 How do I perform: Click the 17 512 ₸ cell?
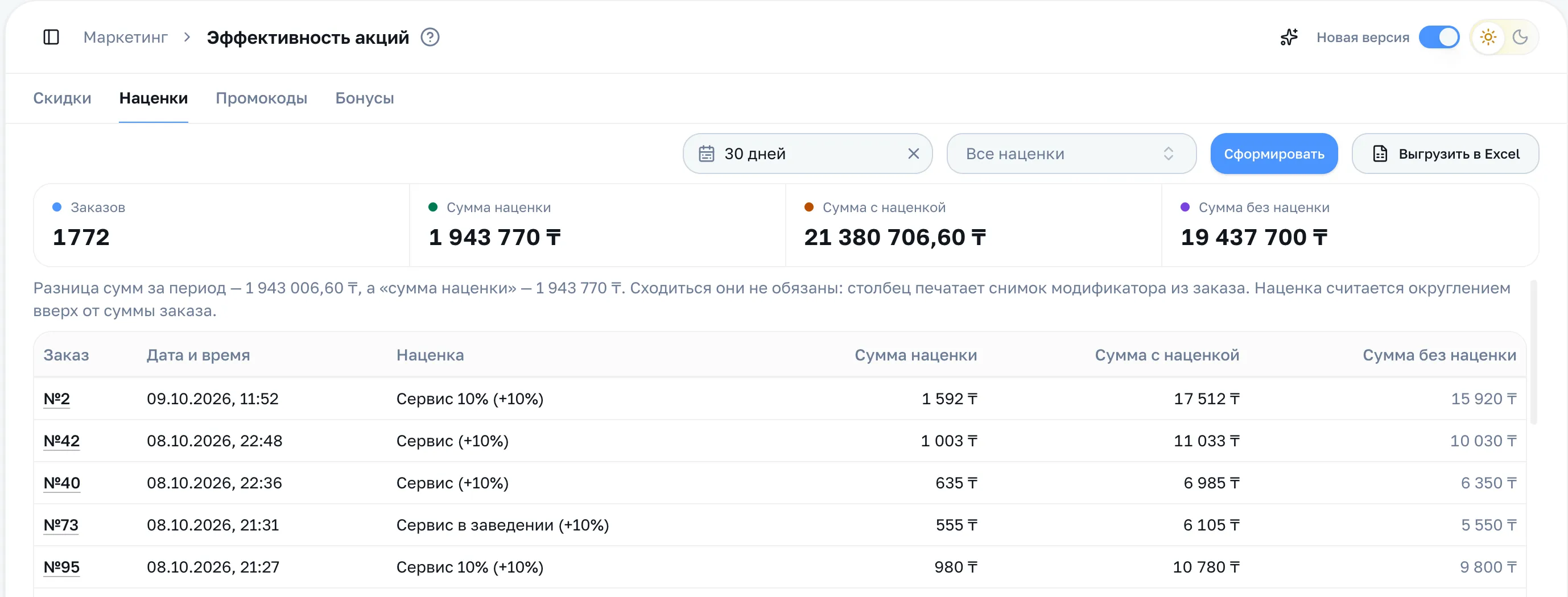[x=1206, y=399]
